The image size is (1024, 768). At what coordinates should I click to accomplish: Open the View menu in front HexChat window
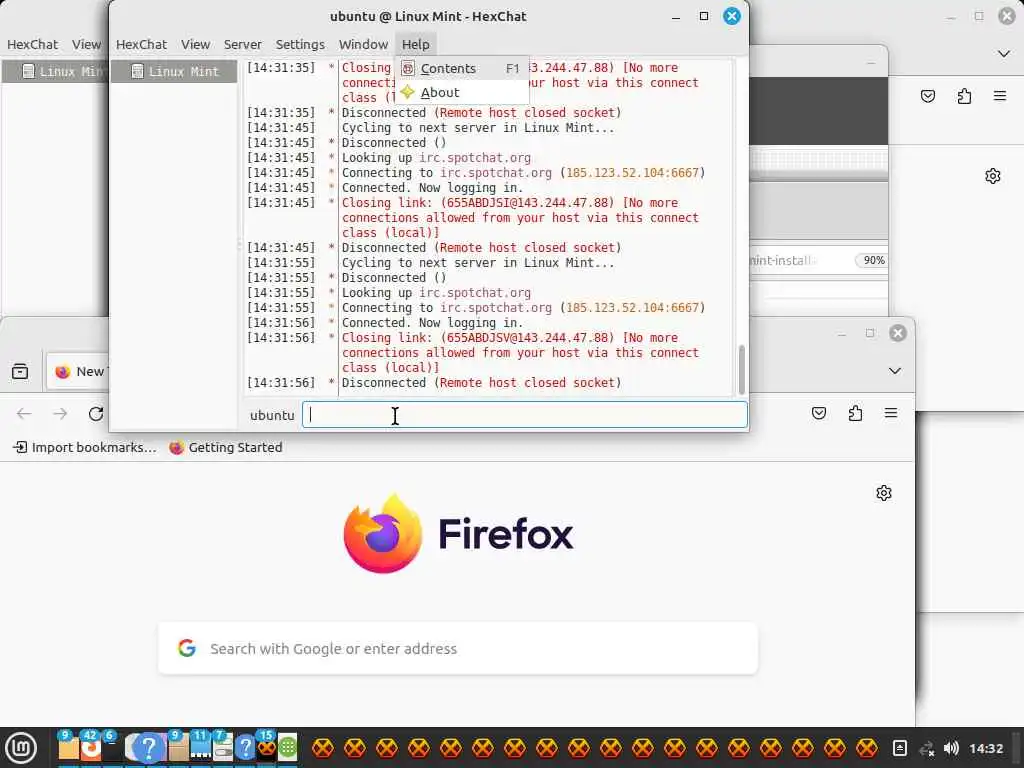(x=195, y=44)
